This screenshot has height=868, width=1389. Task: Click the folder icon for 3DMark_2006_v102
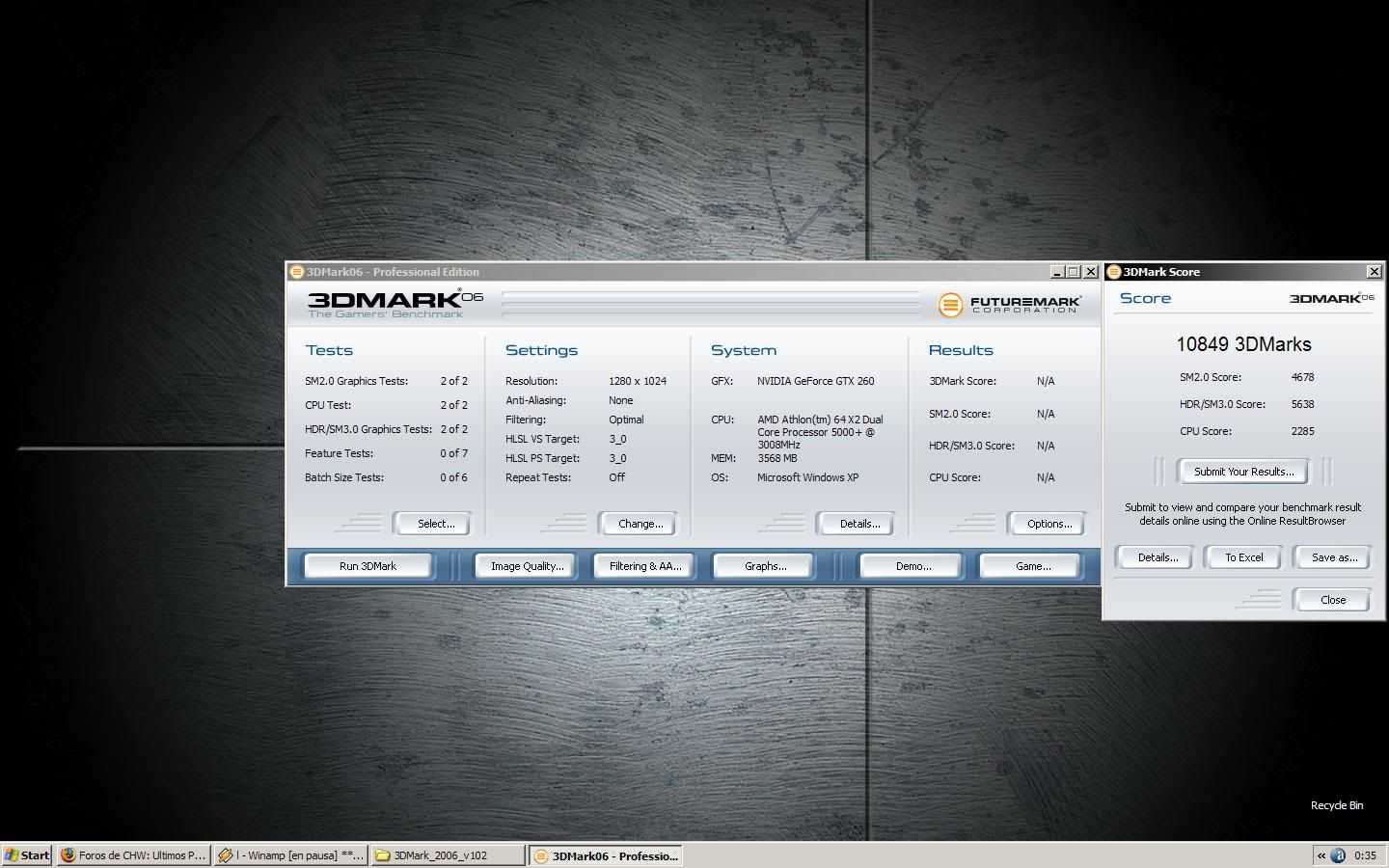coord(383,855)
